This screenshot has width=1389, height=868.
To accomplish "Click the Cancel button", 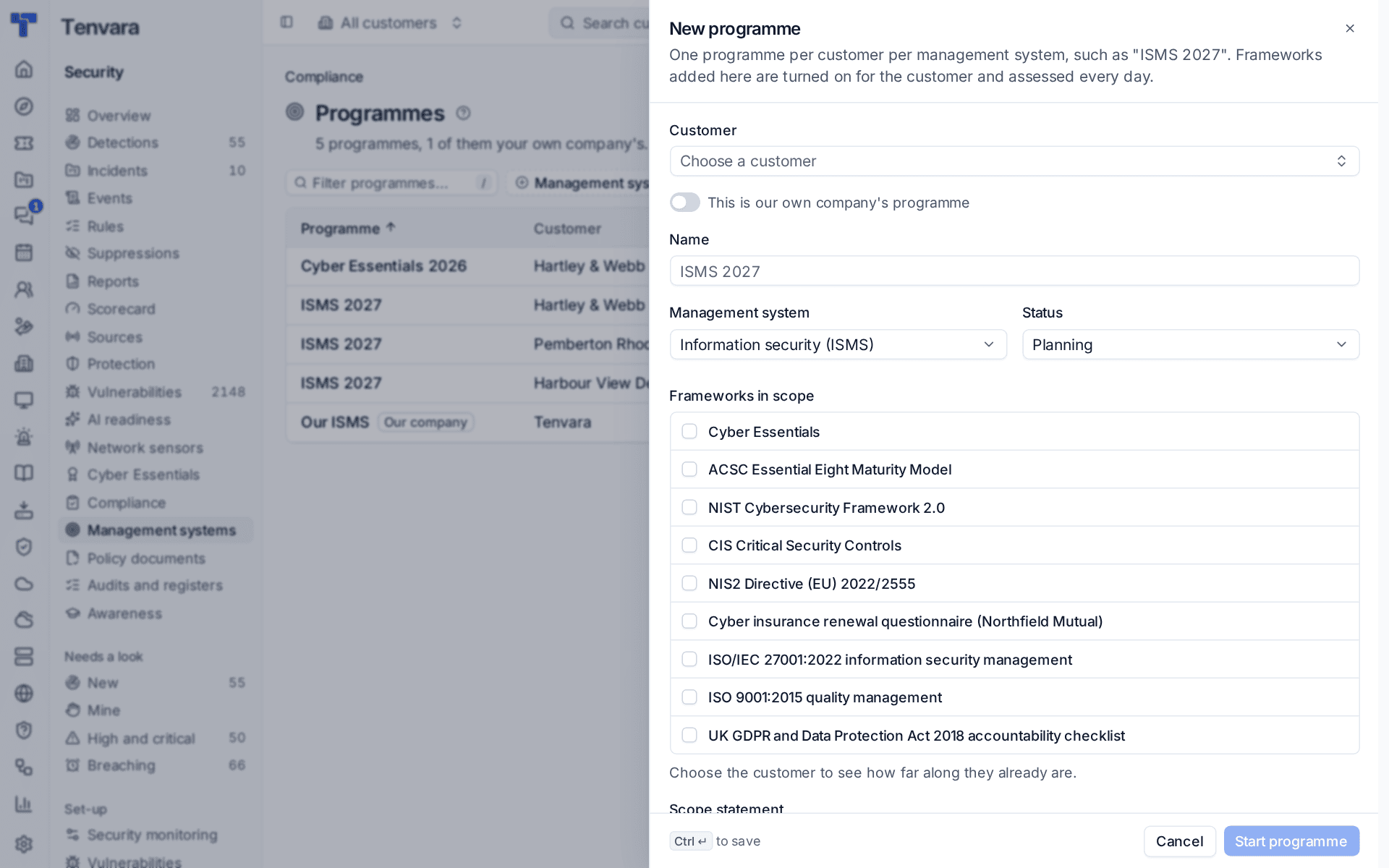I will click(x=1179, y=841).
